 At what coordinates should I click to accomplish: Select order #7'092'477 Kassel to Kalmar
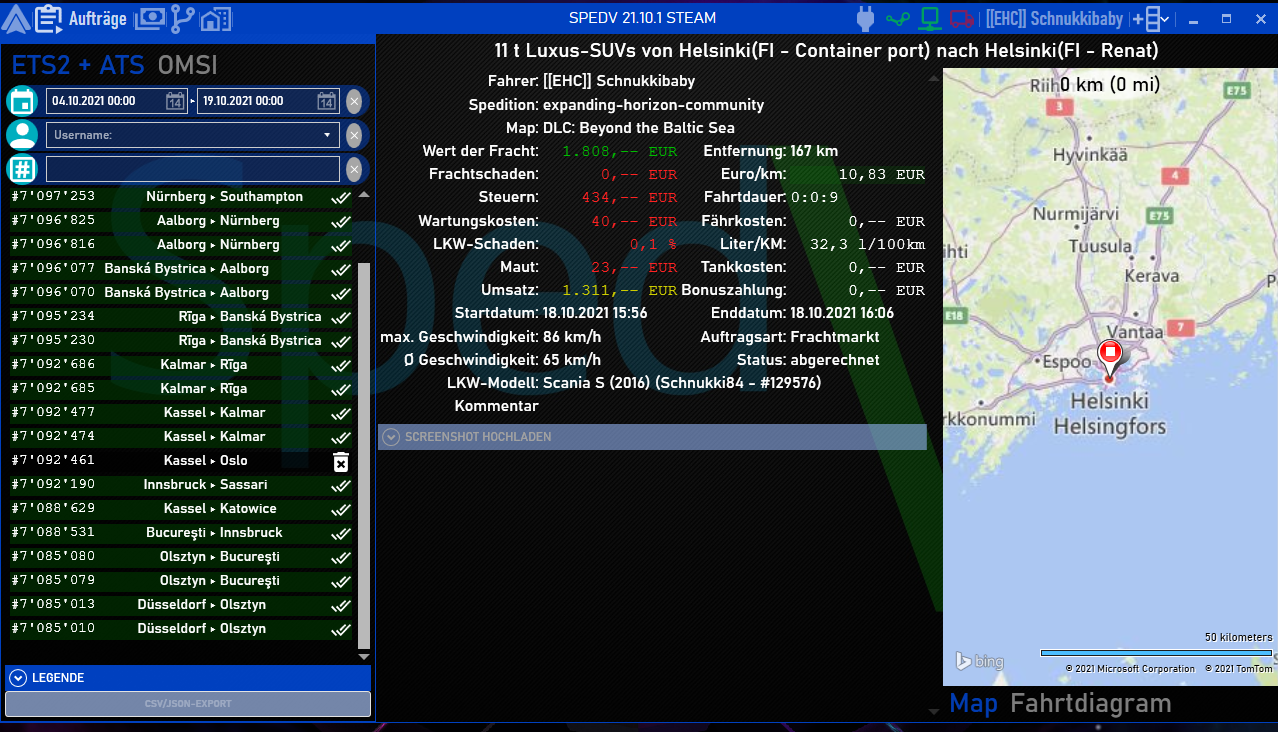(x=181, y=413)
